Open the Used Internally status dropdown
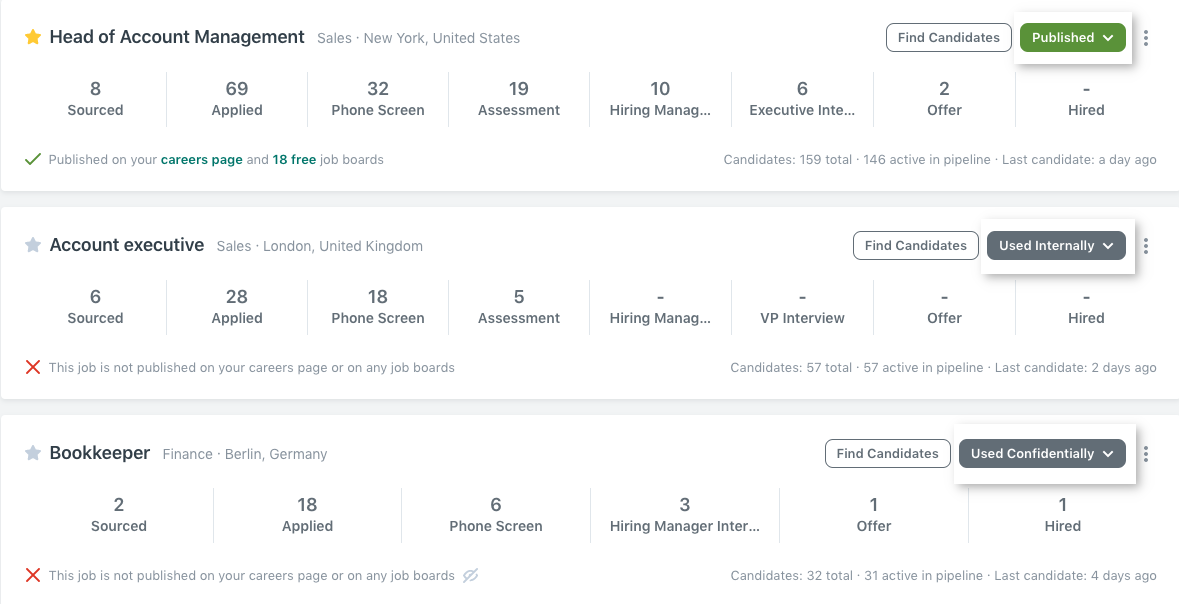 (1055, 246)
